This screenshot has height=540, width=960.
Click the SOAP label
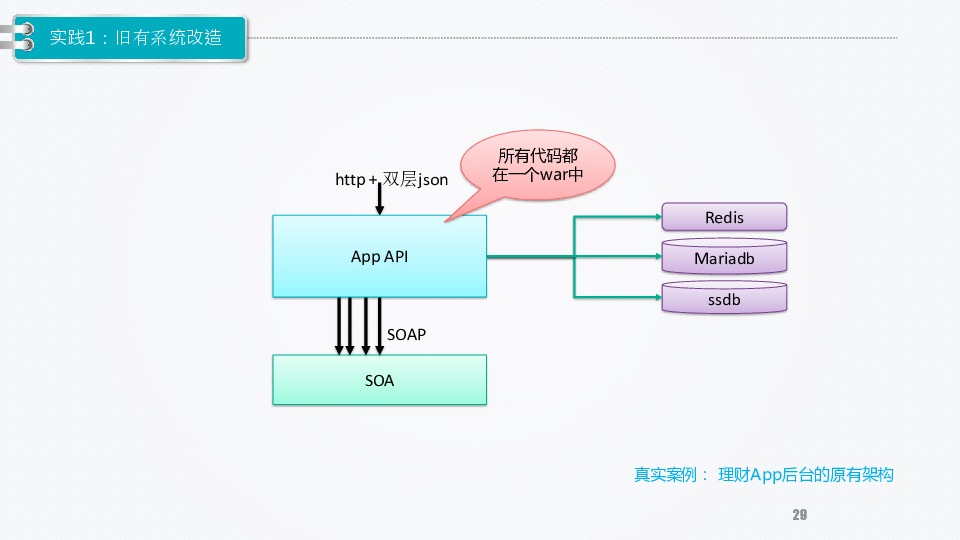[407, 335]
